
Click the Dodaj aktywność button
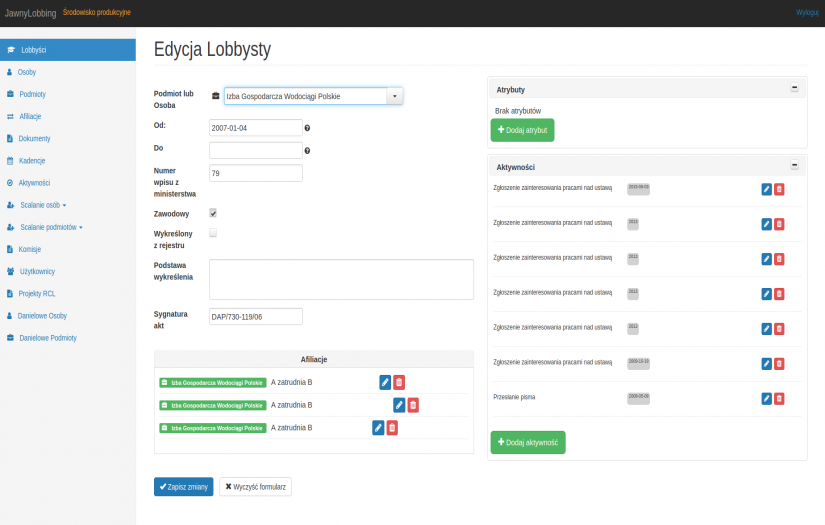[528, 442]
